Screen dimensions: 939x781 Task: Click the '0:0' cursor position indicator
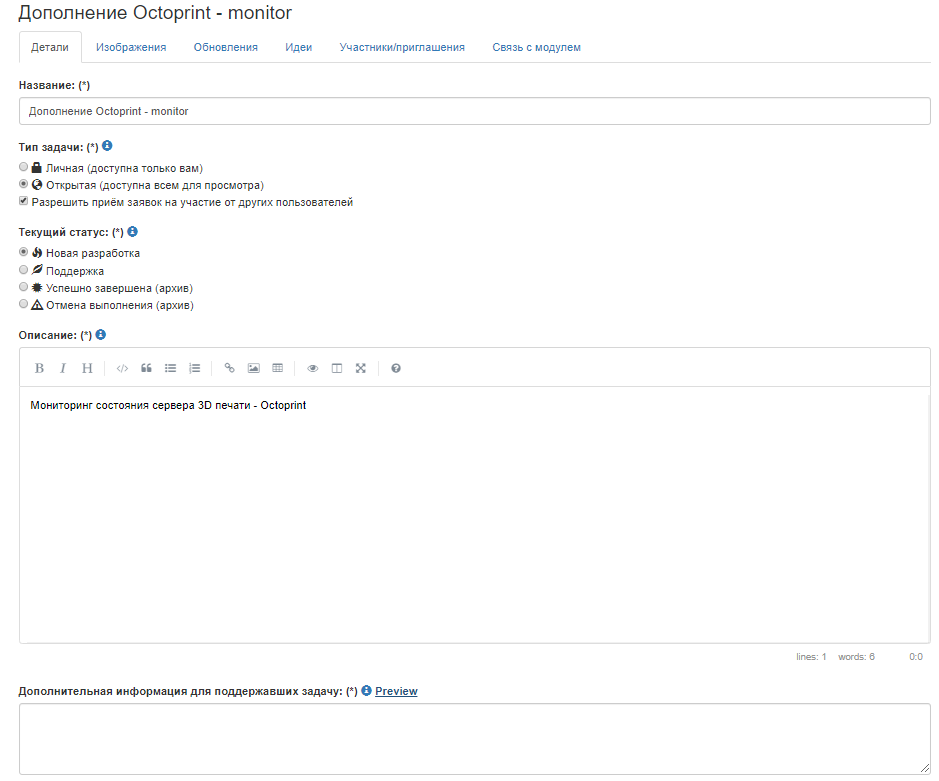pyautogui.click(x=916, y=657)
